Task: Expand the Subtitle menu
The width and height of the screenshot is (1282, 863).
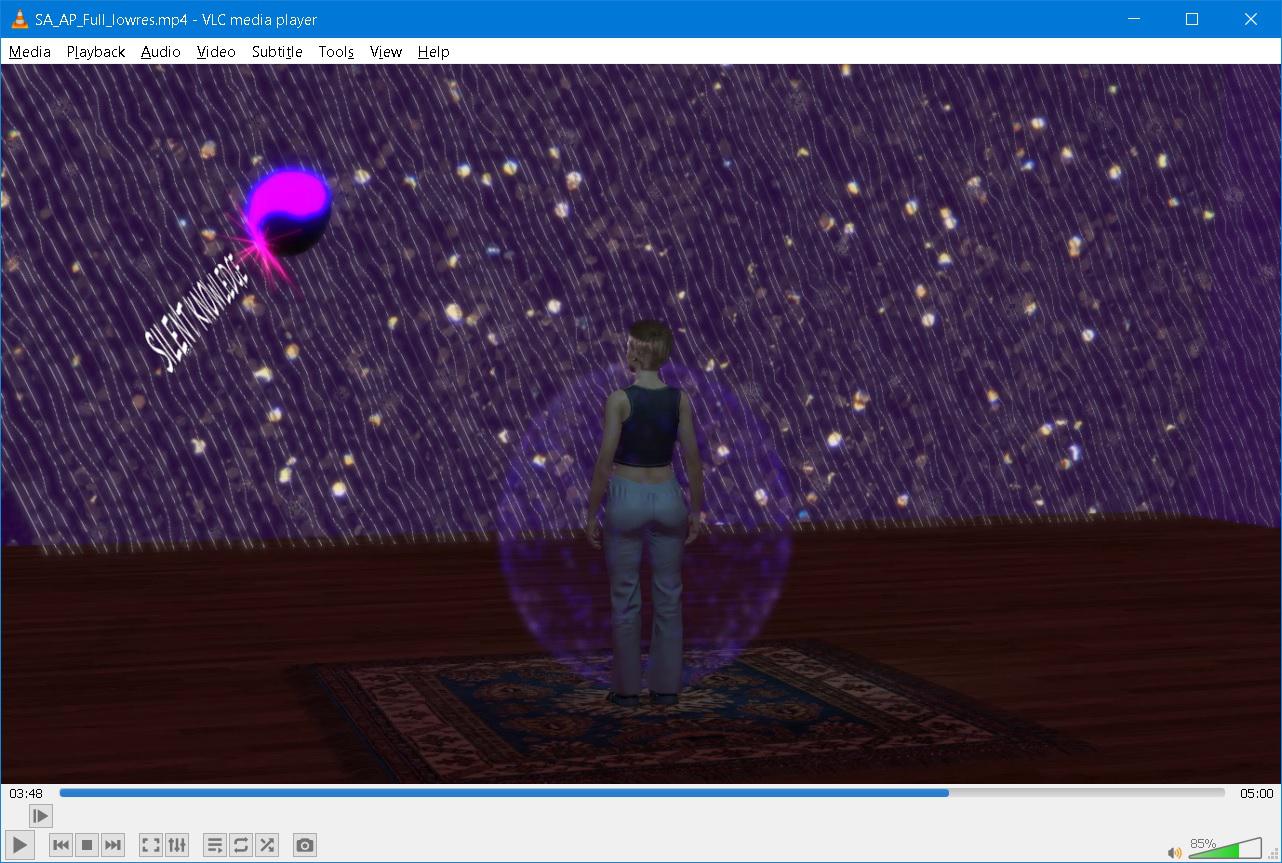Action: [277, 52]
